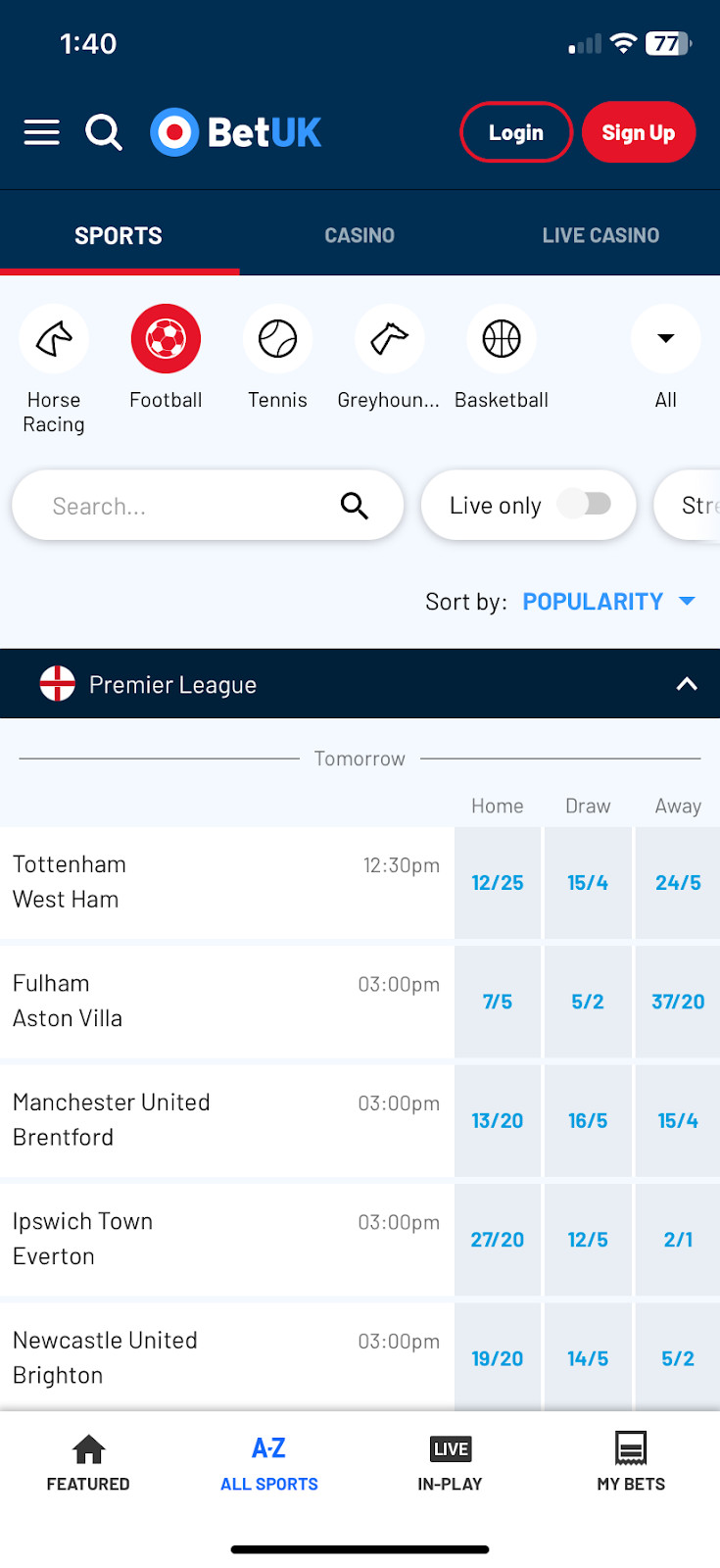The image size is (720, 1568).
Task: Go to the Featured home icon
Action: [88, 1448]
